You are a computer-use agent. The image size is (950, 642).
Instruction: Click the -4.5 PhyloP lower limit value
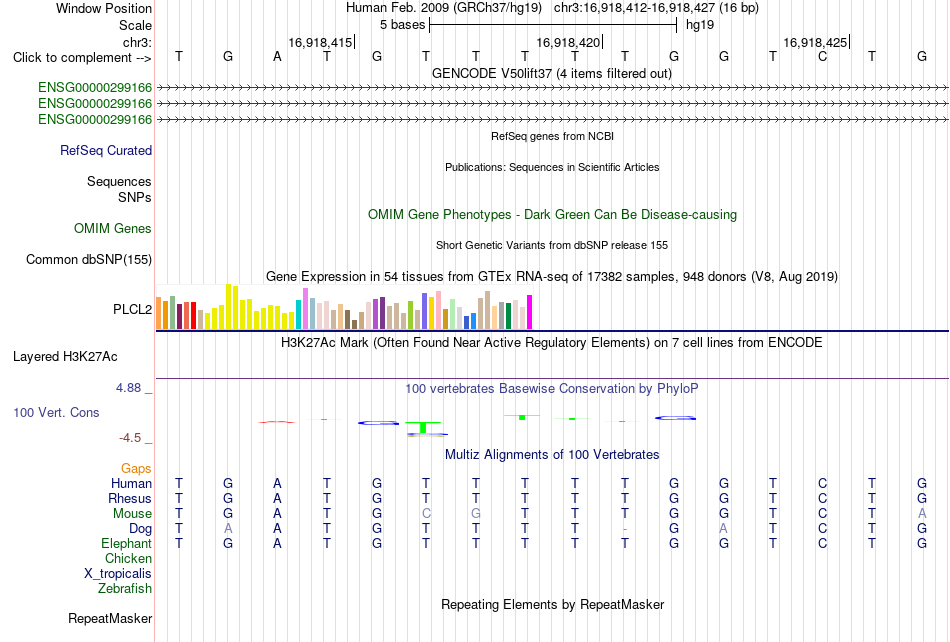click(x=130, y=437)
